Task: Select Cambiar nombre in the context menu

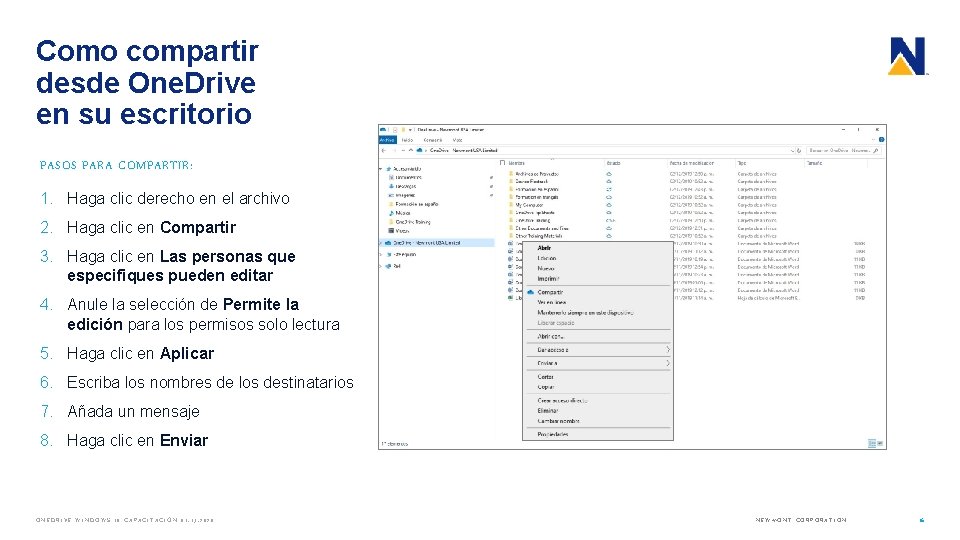Action: 558,421
